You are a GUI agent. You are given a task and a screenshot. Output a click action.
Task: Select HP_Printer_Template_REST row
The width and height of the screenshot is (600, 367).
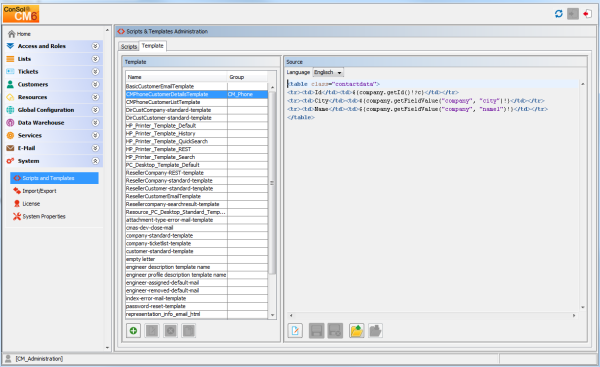(197, 149)
